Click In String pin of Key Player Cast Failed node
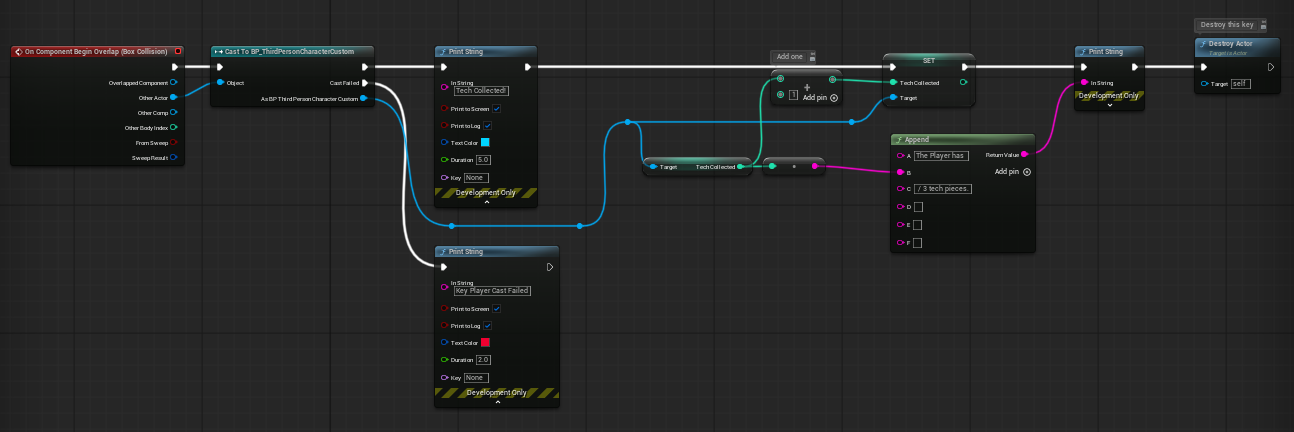The height and width of the screenshot is (432, 1294). tap(445, 287)
